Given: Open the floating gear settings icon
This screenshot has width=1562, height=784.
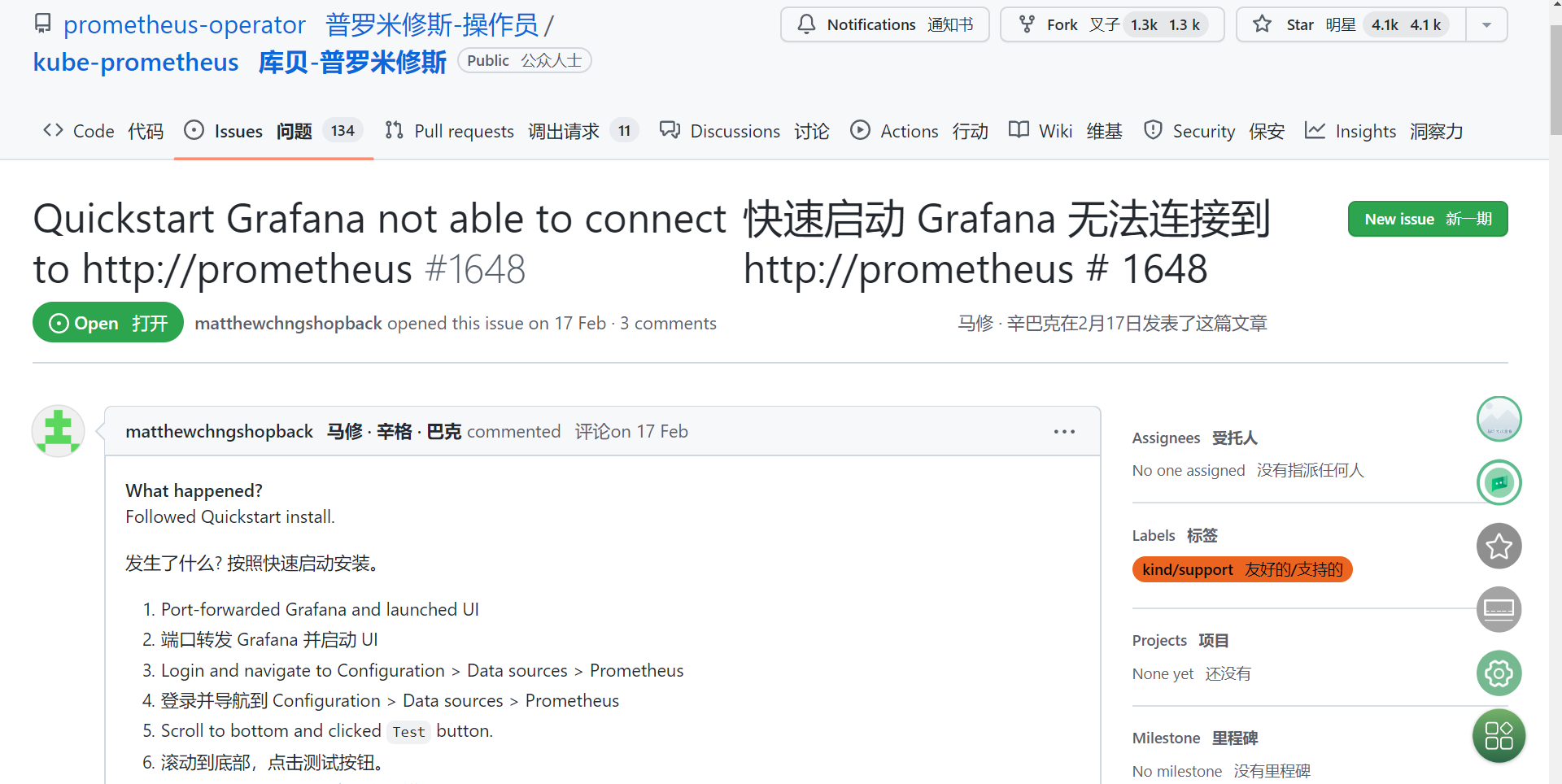Looking at the screenshot, I should coord(1499,673).
